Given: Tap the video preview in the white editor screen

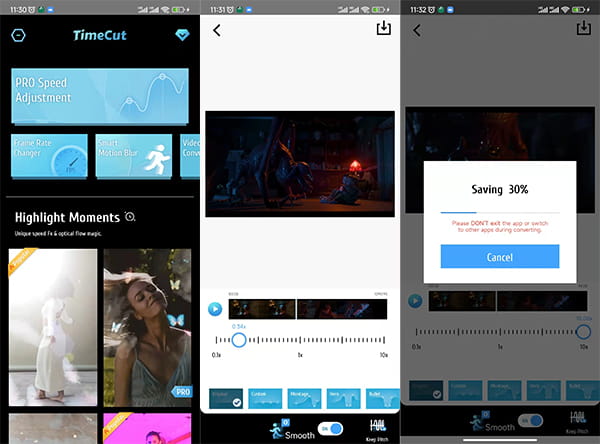Looking at the screenshot, I should [x=300, y=164].
